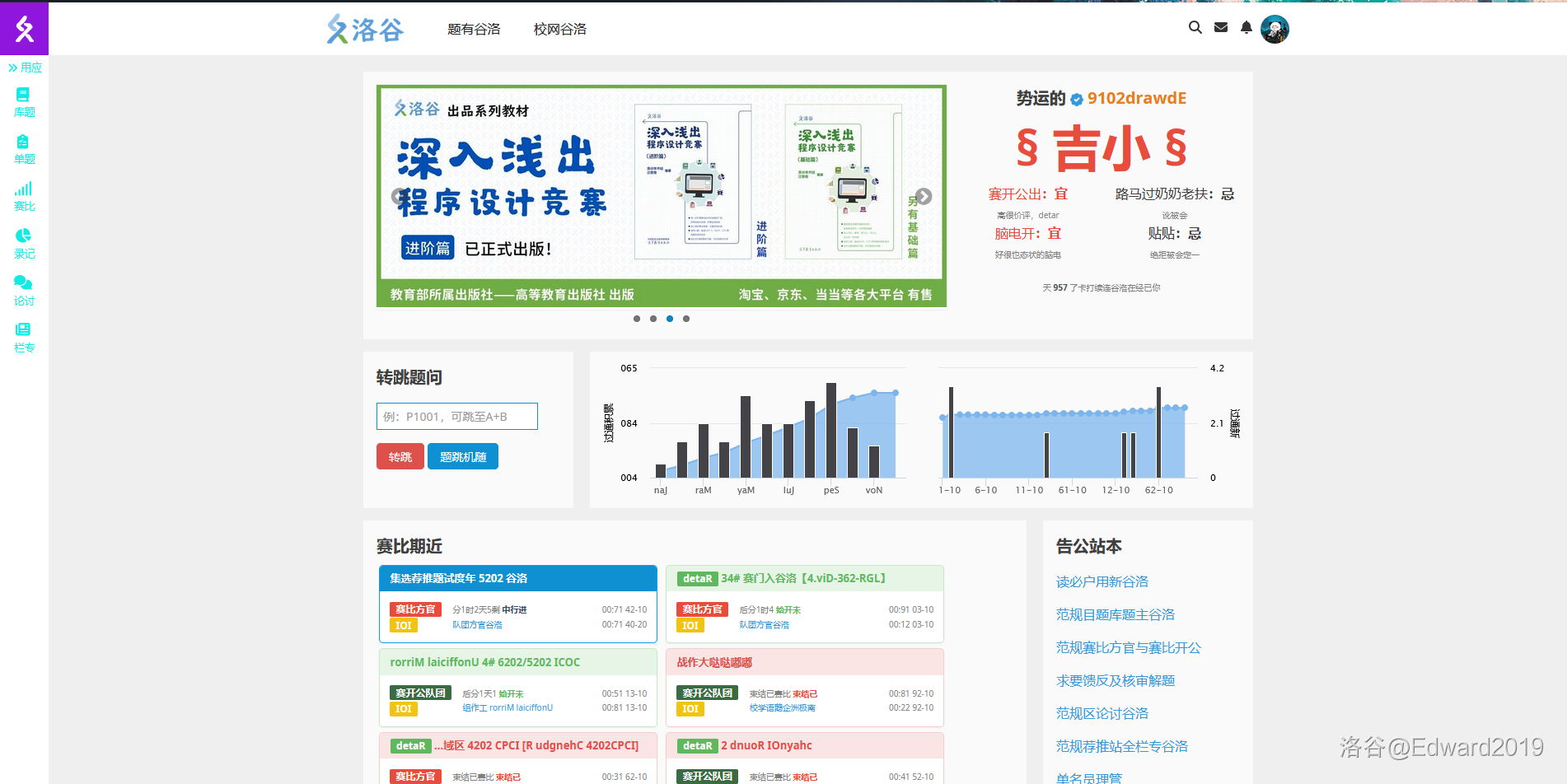Select the second carousel indicator dot

point(653,319)
